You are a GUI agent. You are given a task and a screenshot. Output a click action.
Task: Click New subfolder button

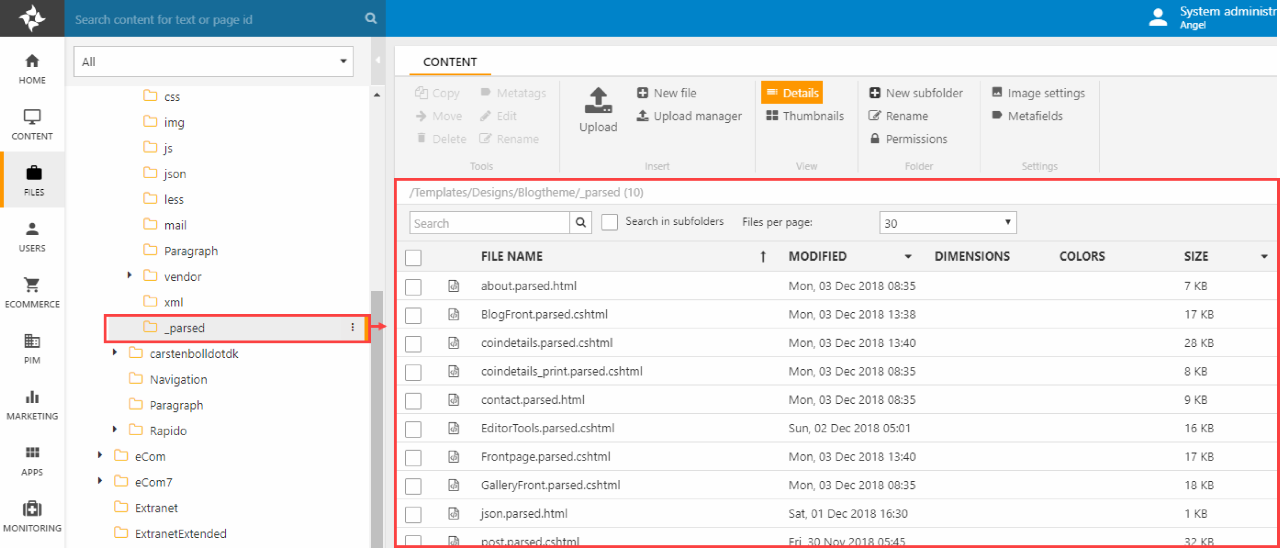915,93
